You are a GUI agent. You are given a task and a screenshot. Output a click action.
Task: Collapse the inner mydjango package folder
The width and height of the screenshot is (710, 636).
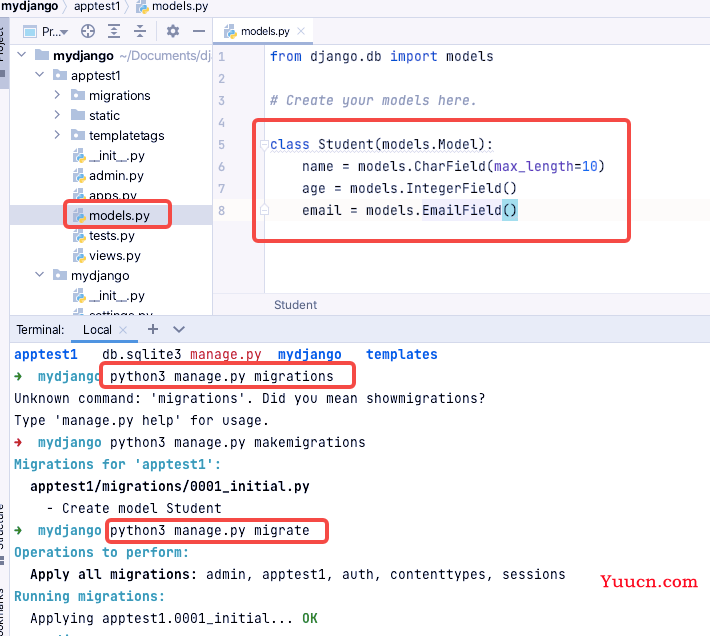pyautogui.click(x=39, y=274)
